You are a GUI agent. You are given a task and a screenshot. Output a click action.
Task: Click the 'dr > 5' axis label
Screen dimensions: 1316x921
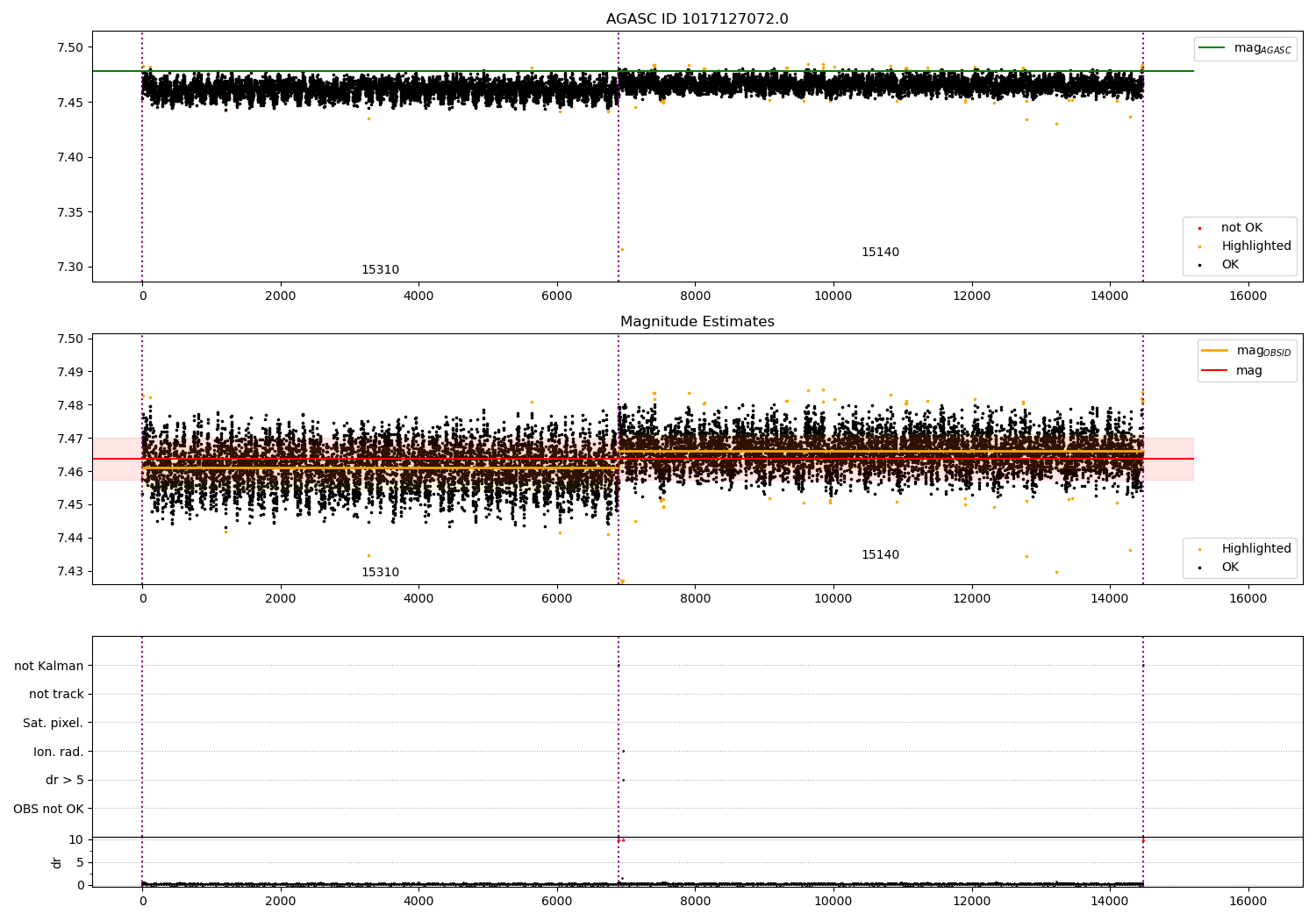pos(65,781)
